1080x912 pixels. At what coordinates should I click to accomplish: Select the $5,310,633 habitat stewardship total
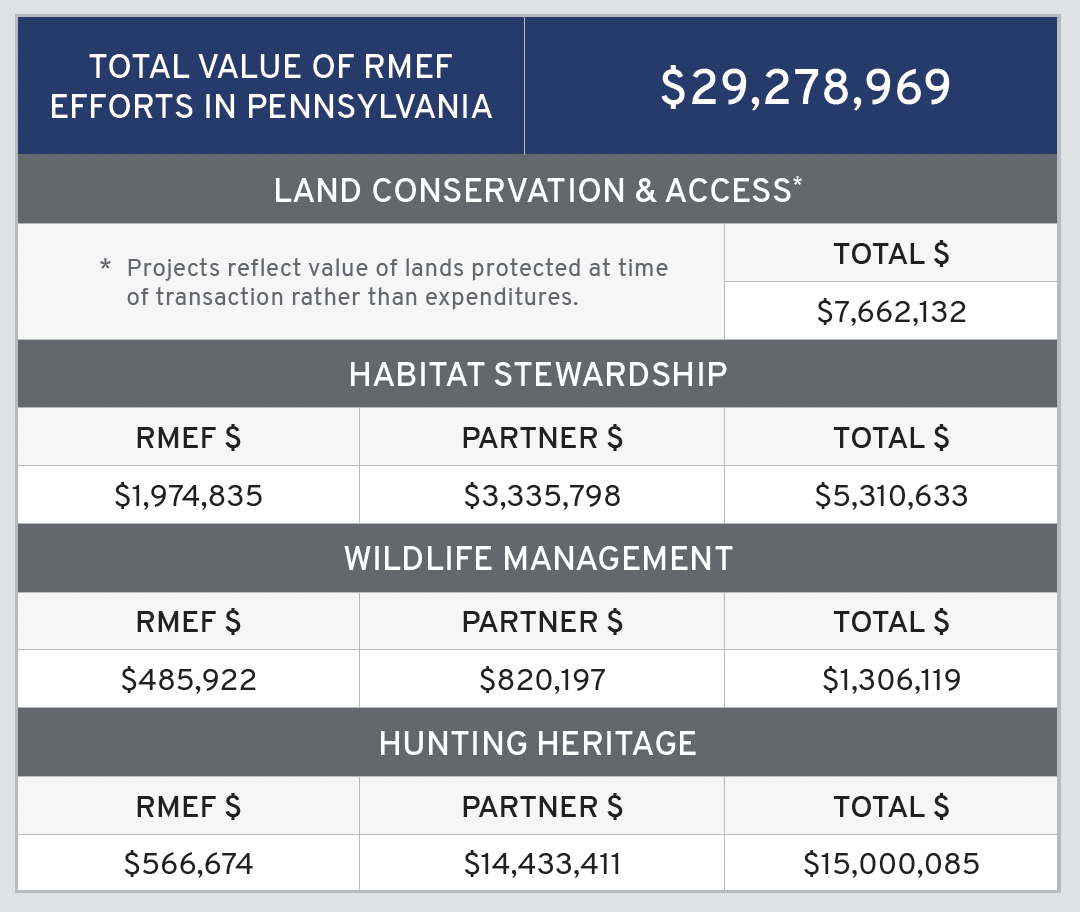[x=891, y=495]
